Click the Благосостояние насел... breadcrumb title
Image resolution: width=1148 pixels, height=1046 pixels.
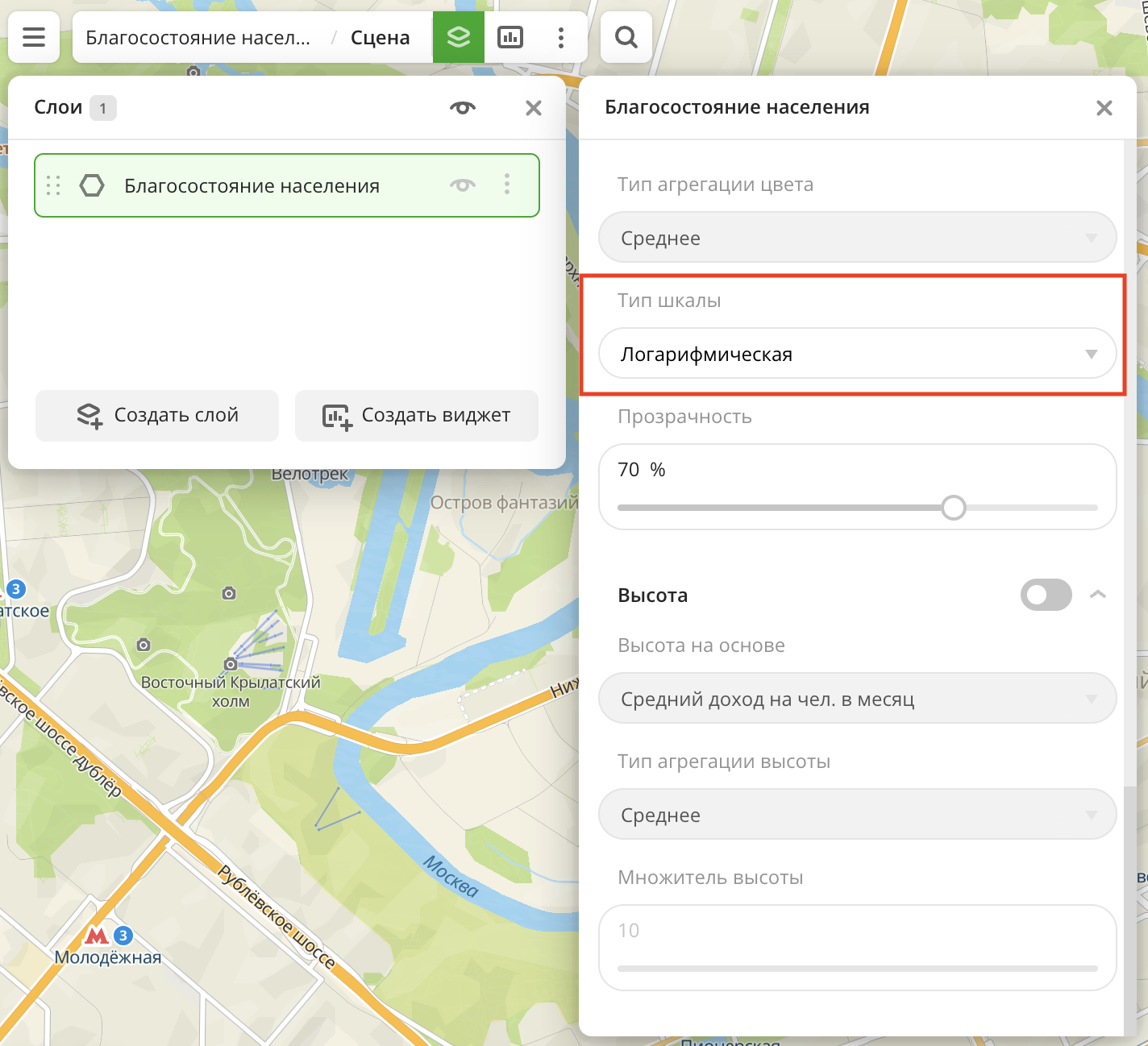click(x=198, y=38)
